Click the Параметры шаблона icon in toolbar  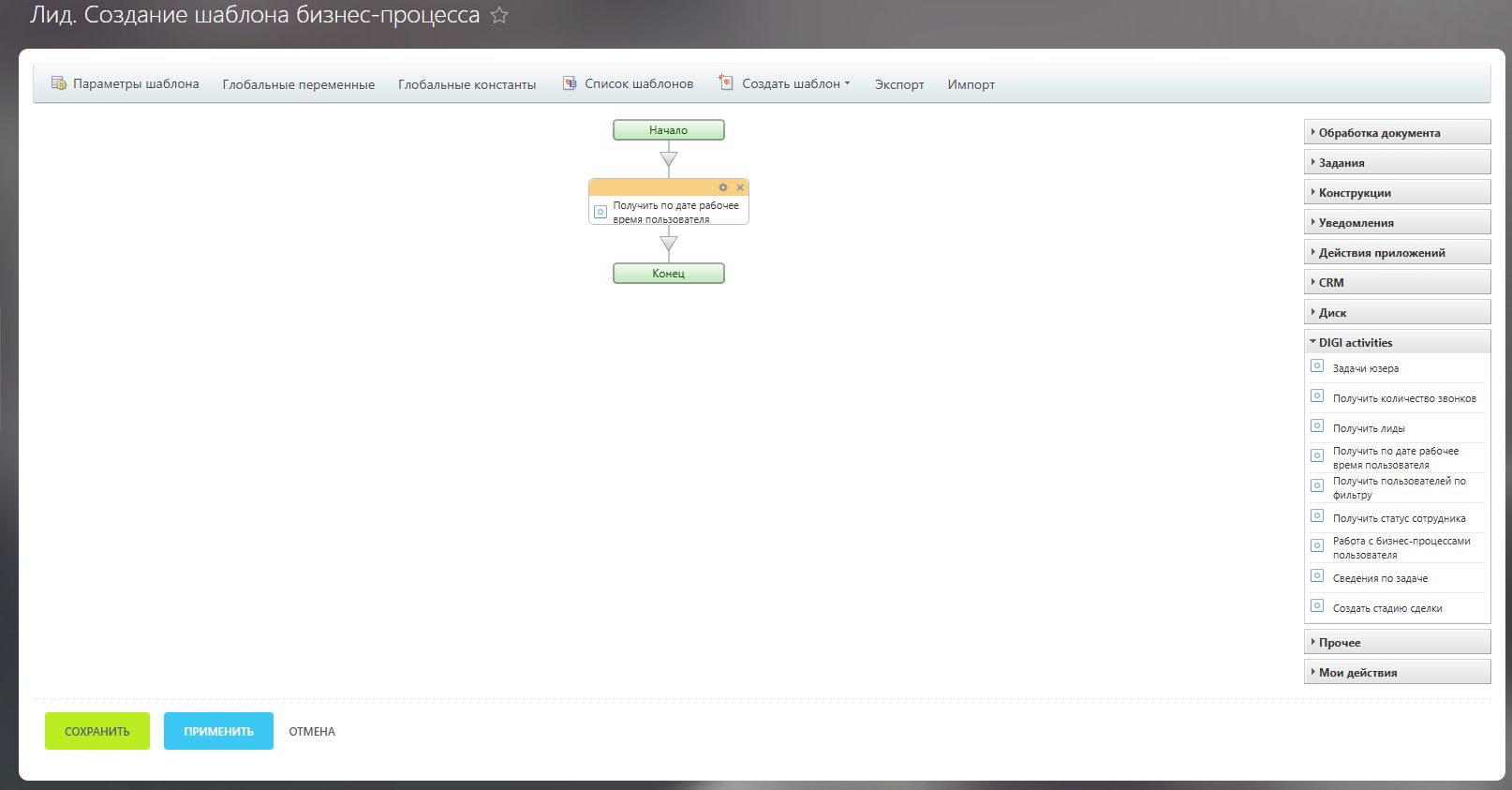click(59, 83)
